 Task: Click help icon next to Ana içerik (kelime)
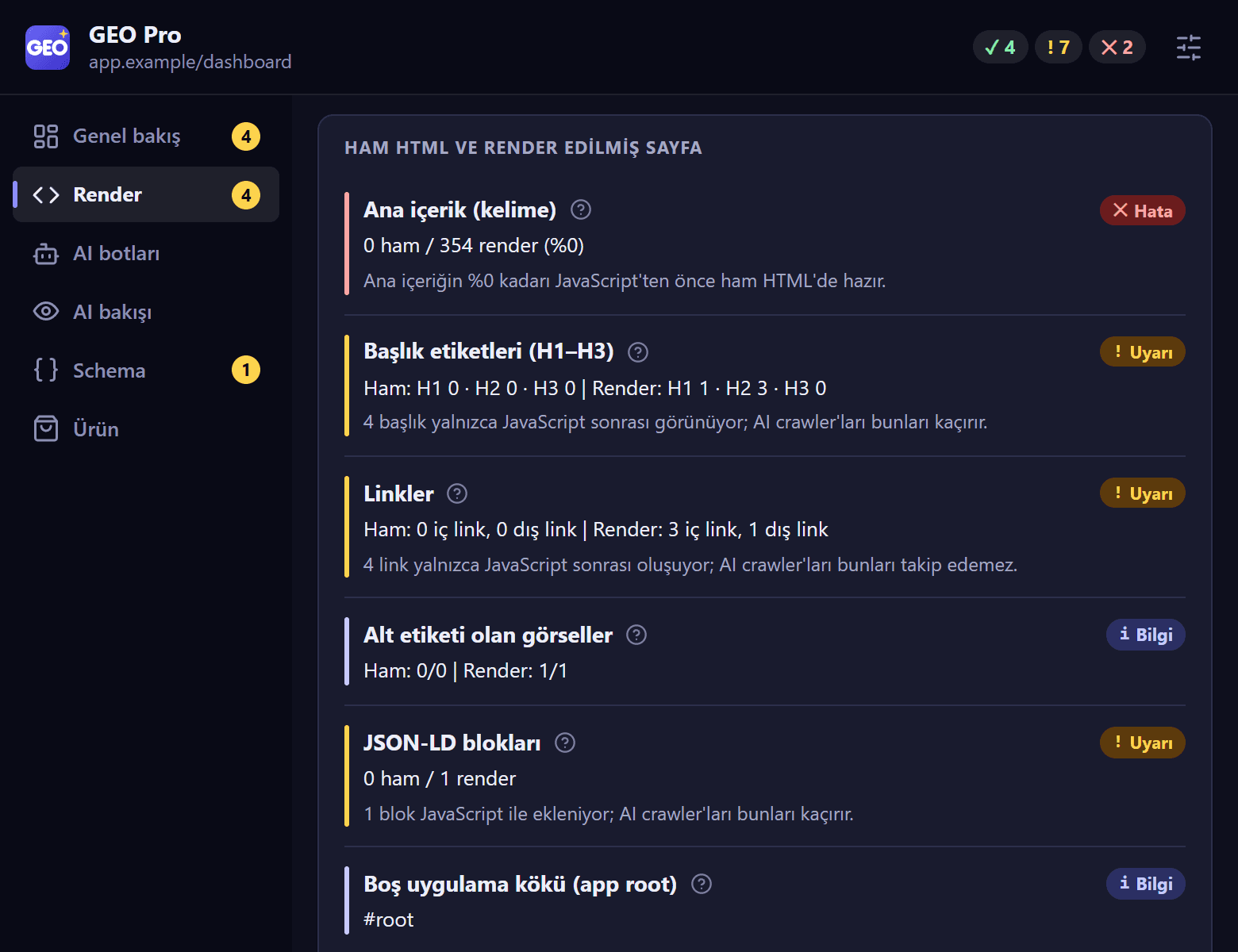click(581, 209)
